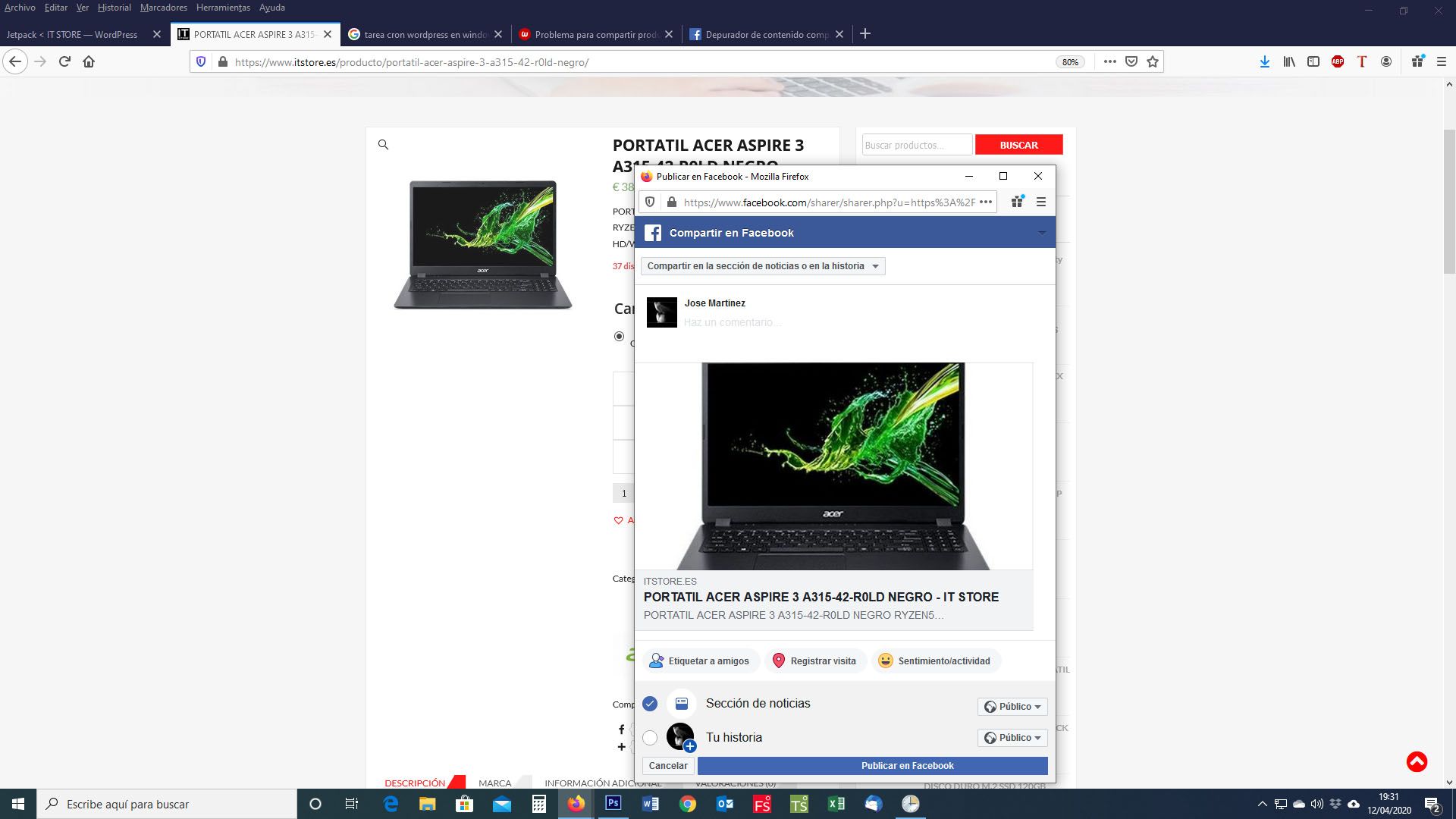Zoom product image with magnifier icon
The width and height of the screenshot is (1456, 819).
(x=383, y=144)
